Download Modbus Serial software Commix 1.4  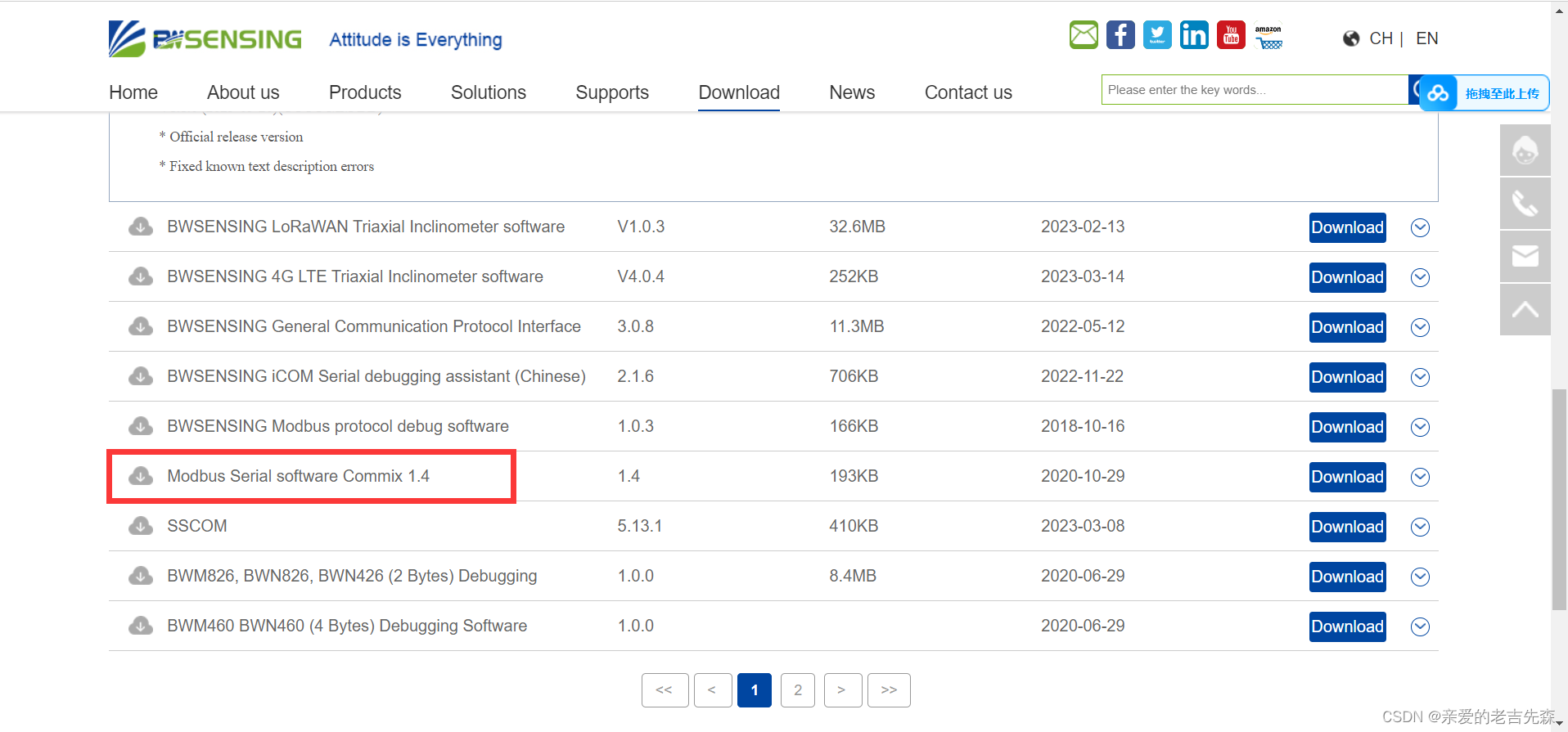coord(1347,477)
